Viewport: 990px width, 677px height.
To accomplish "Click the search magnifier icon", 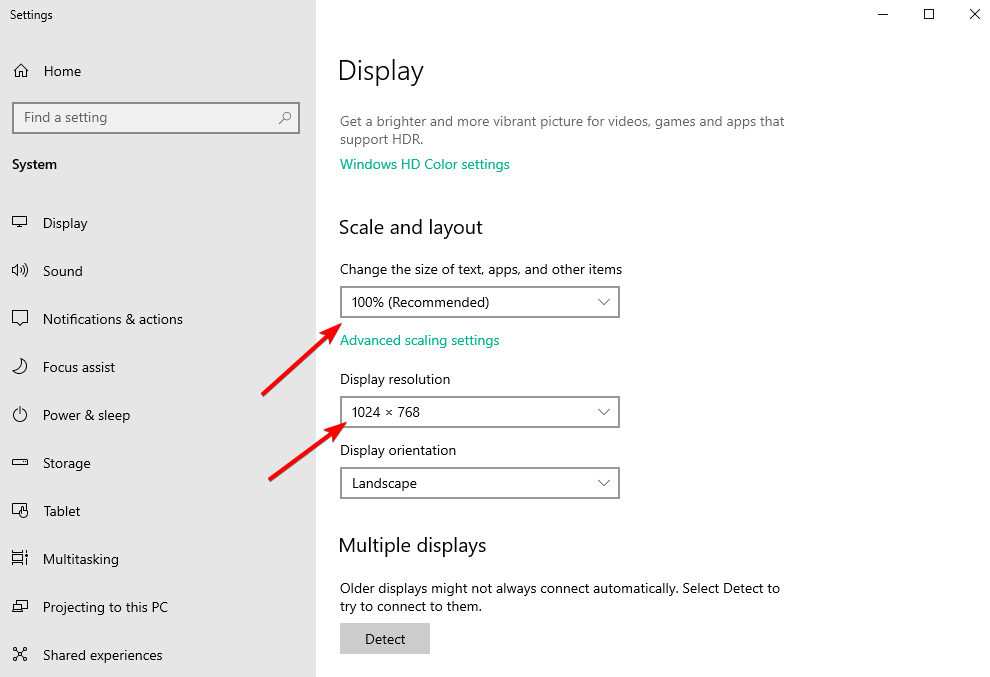I will pos(285,117).
